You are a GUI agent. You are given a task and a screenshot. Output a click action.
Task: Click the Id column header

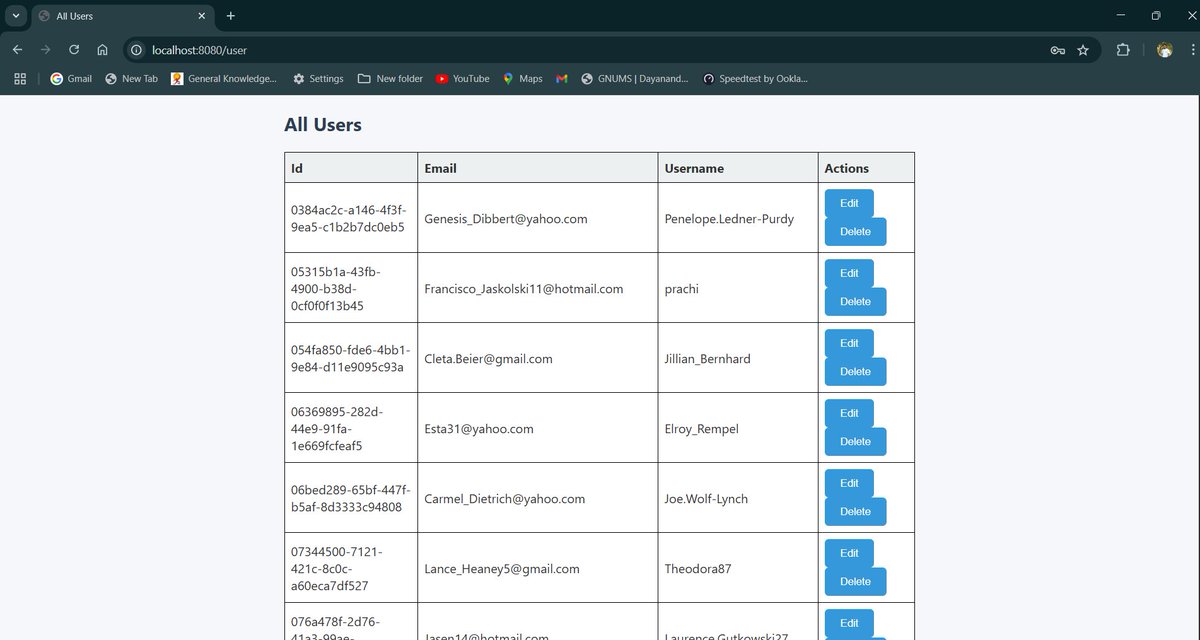tap(351, 168)
